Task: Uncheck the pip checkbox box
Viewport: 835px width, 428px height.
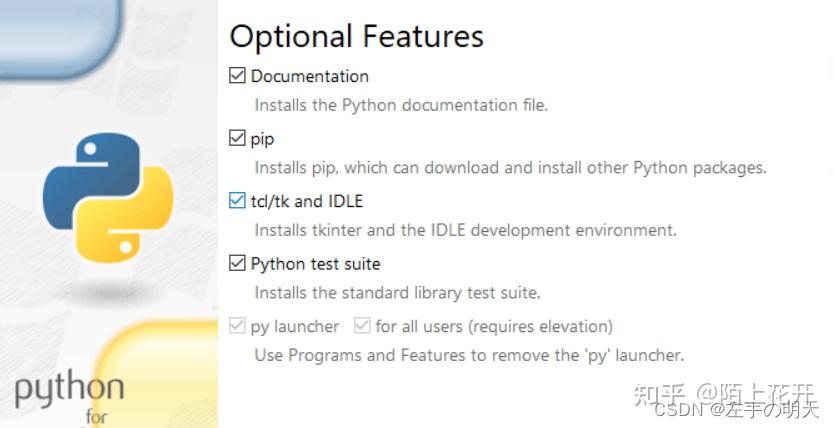Action: click(237, 138)
